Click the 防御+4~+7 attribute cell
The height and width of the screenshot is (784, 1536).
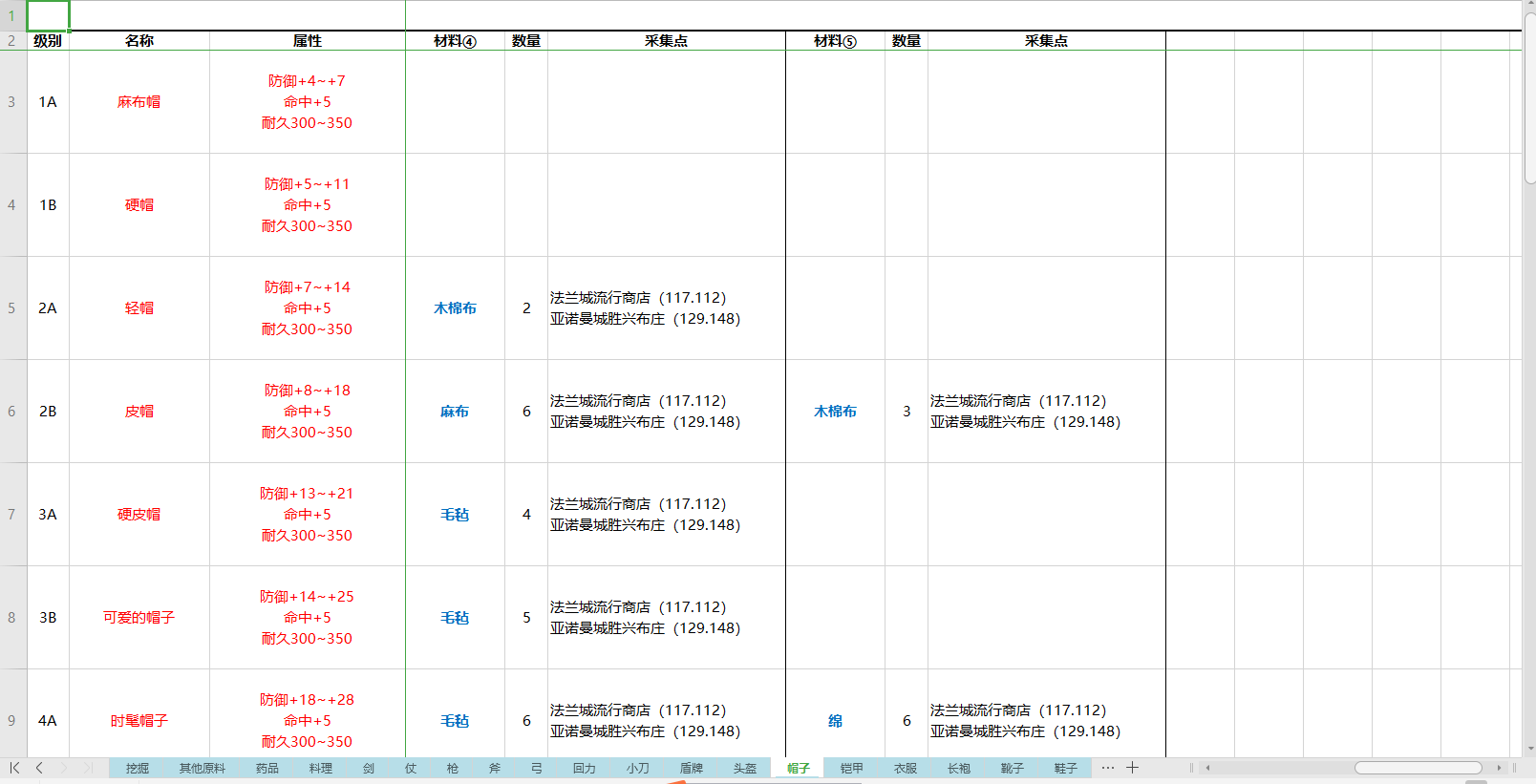click(308, 102)
